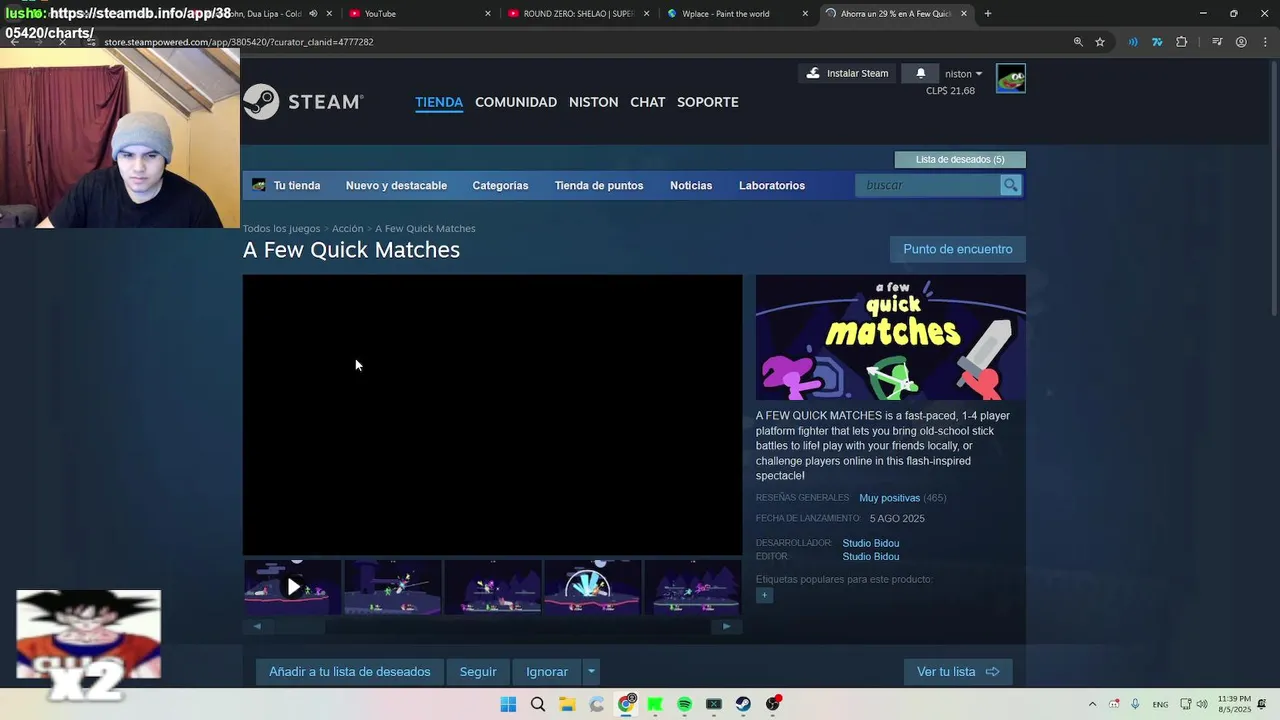Open the browser media control icon

[x=1217, y=42]
